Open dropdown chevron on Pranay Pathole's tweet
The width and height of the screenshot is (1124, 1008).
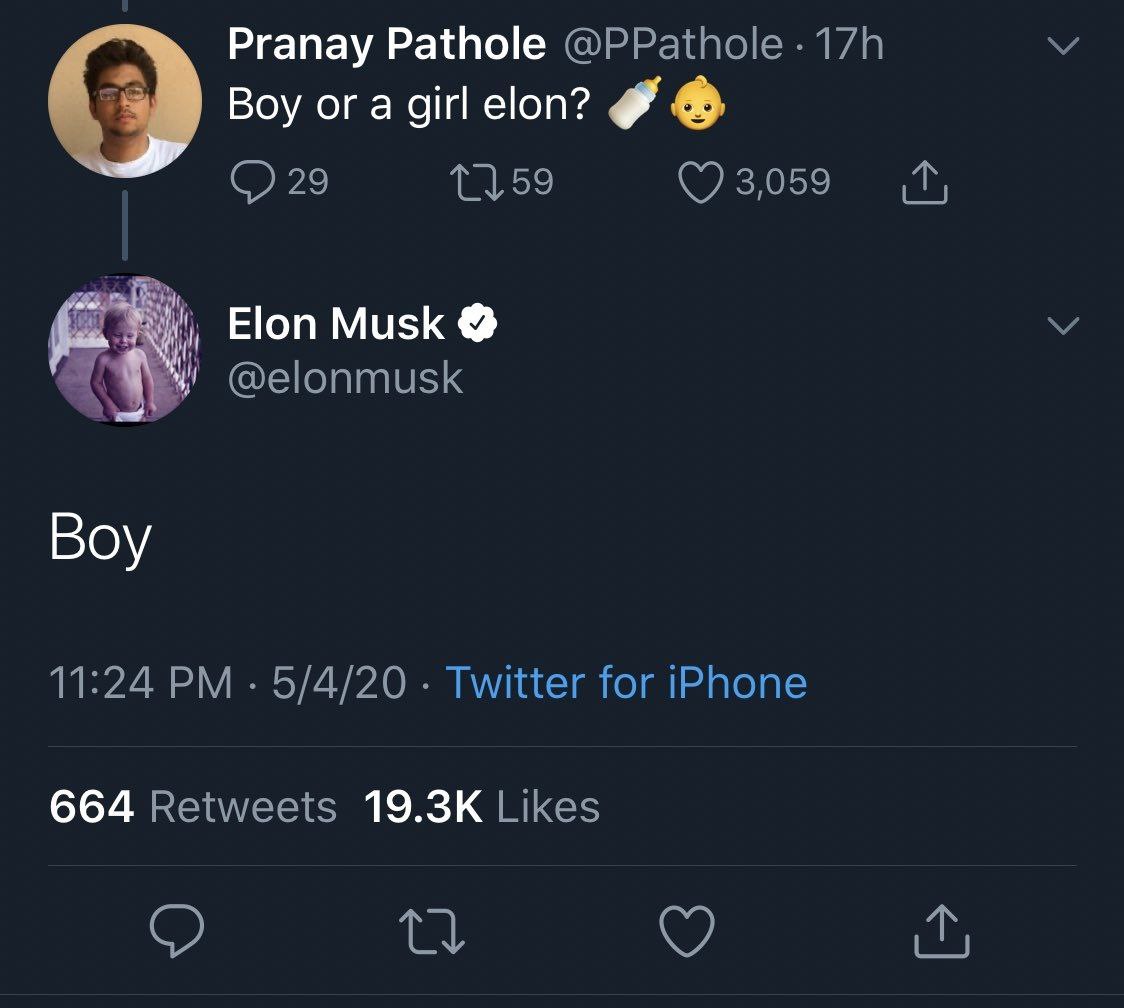[1062, 46]
